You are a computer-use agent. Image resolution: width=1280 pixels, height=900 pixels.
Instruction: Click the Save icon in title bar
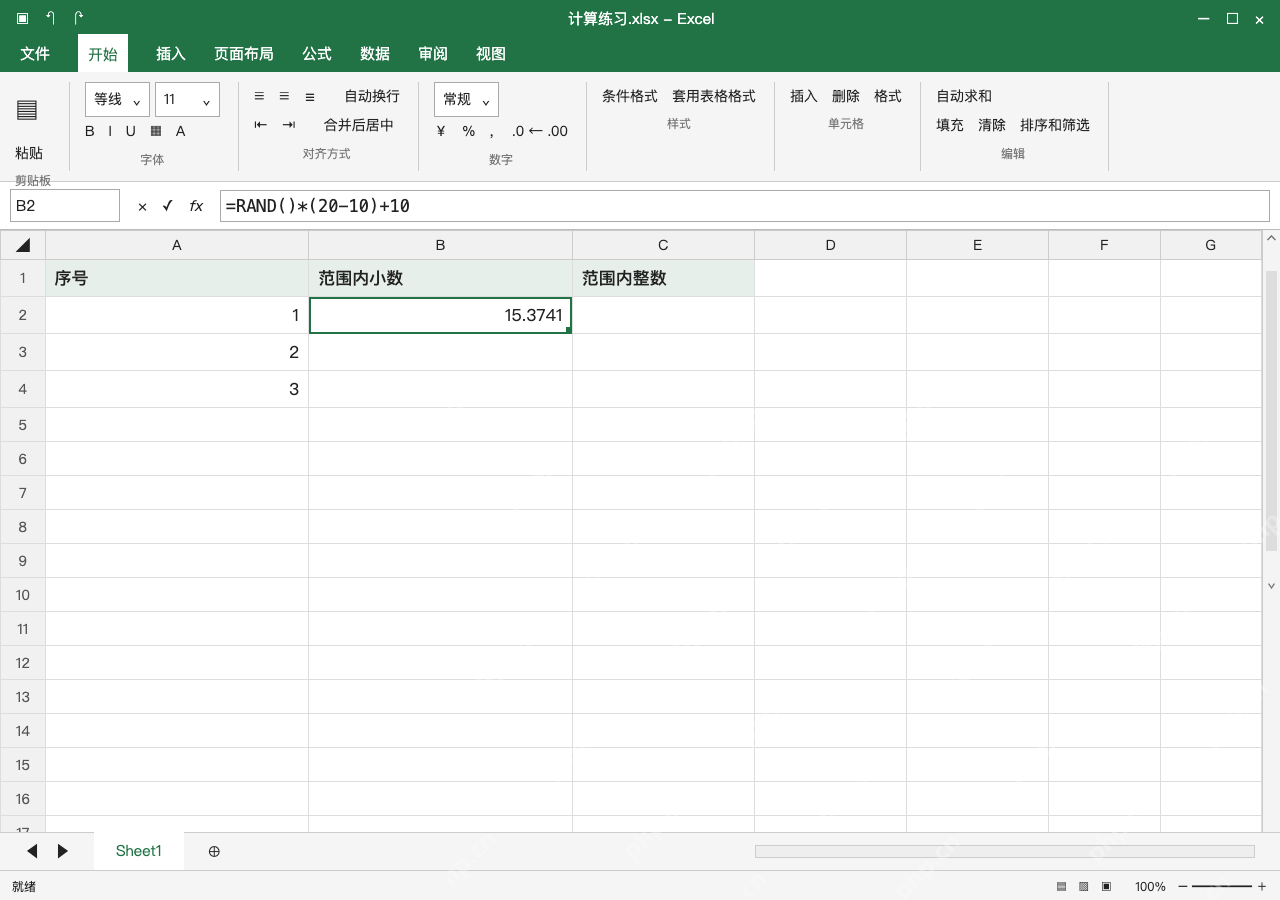[22, 18]
